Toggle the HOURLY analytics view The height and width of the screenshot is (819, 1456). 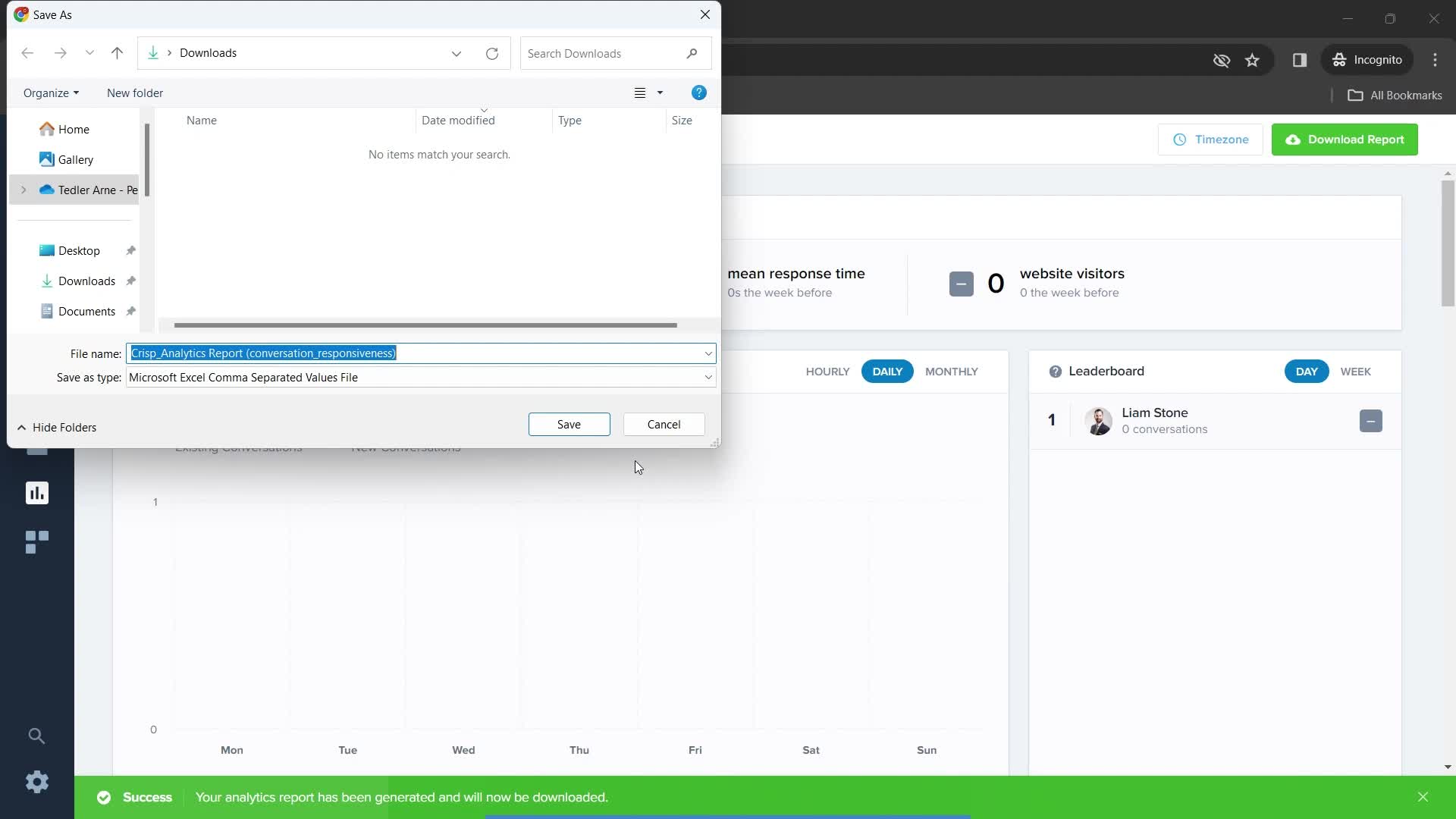point(828,371)
